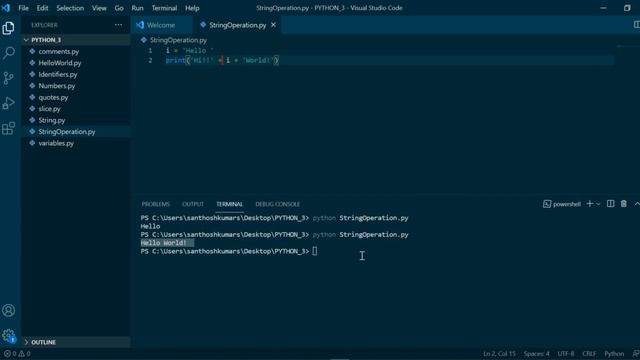Select Python language mode in status bar
The width and height of the screenshot is (640, 360).
coord(614,354)
